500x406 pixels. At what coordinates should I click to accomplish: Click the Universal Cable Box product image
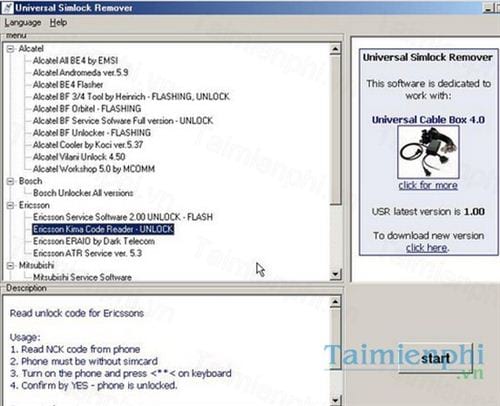point(428,152)
